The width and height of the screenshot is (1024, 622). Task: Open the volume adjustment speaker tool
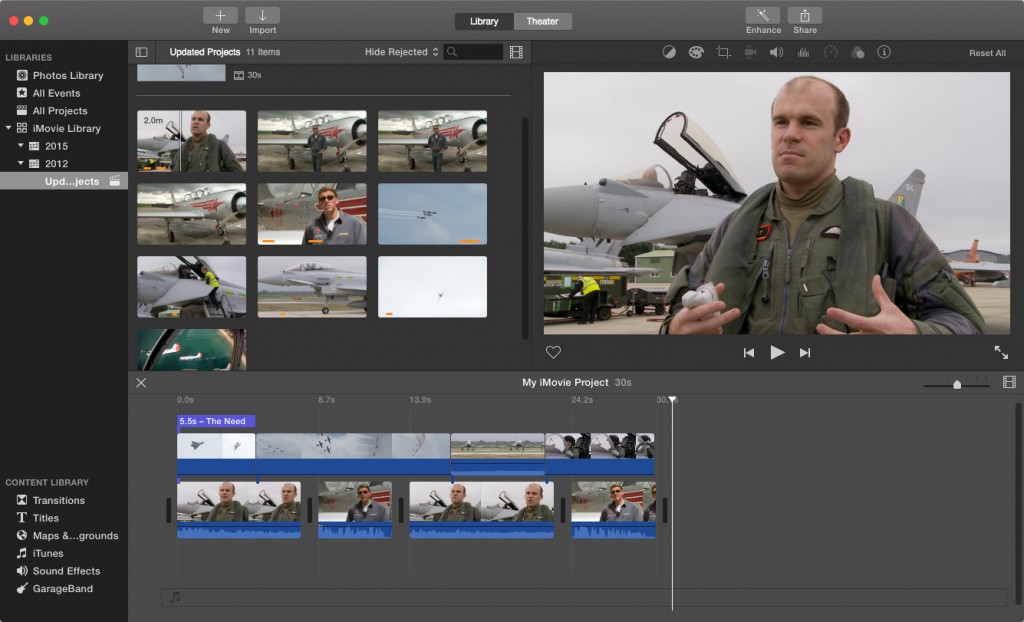point(776,52)
